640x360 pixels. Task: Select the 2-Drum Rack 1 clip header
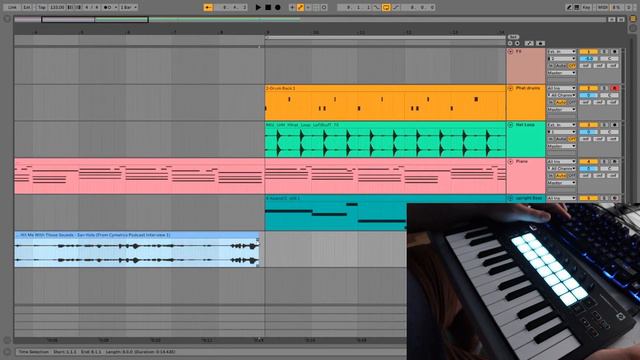(x=385, y=88)
